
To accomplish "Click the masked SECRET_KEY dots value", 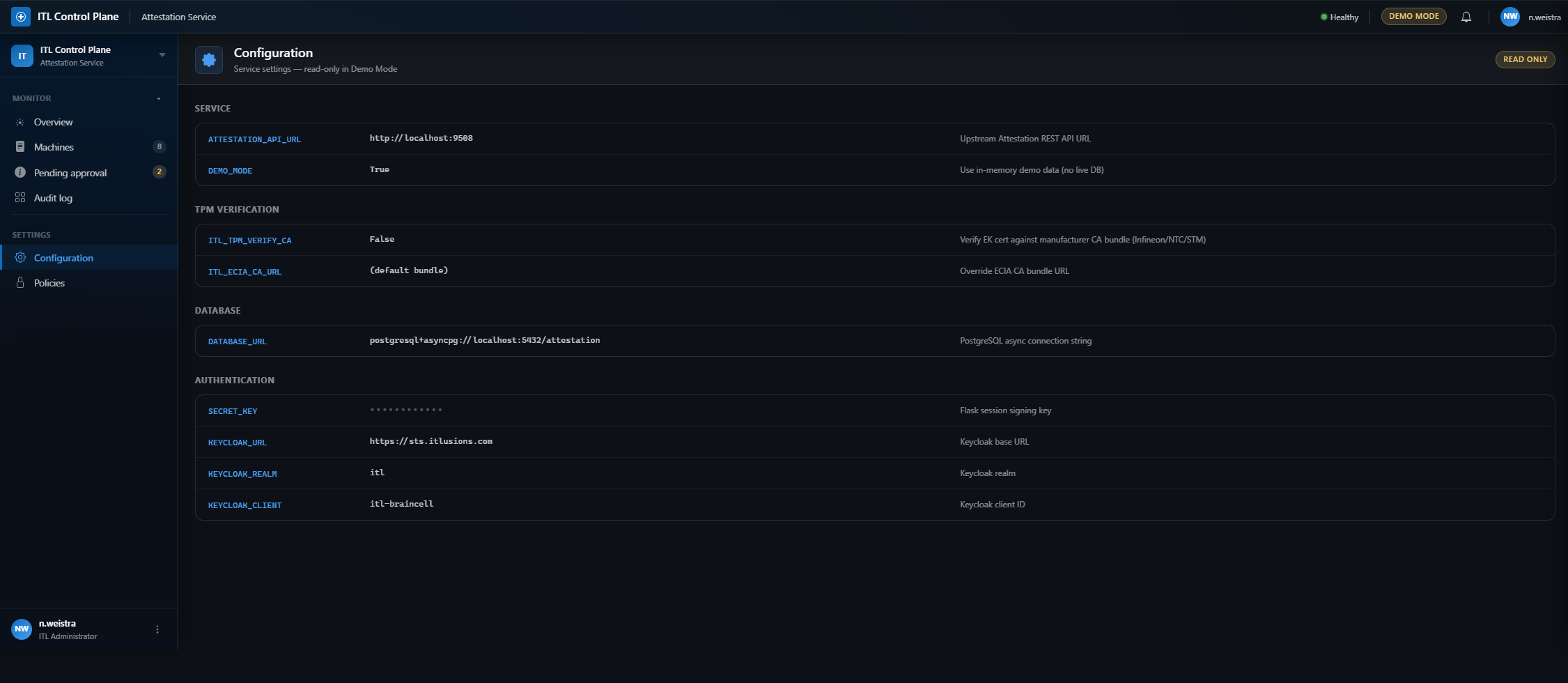I will [x=406, y=410].
